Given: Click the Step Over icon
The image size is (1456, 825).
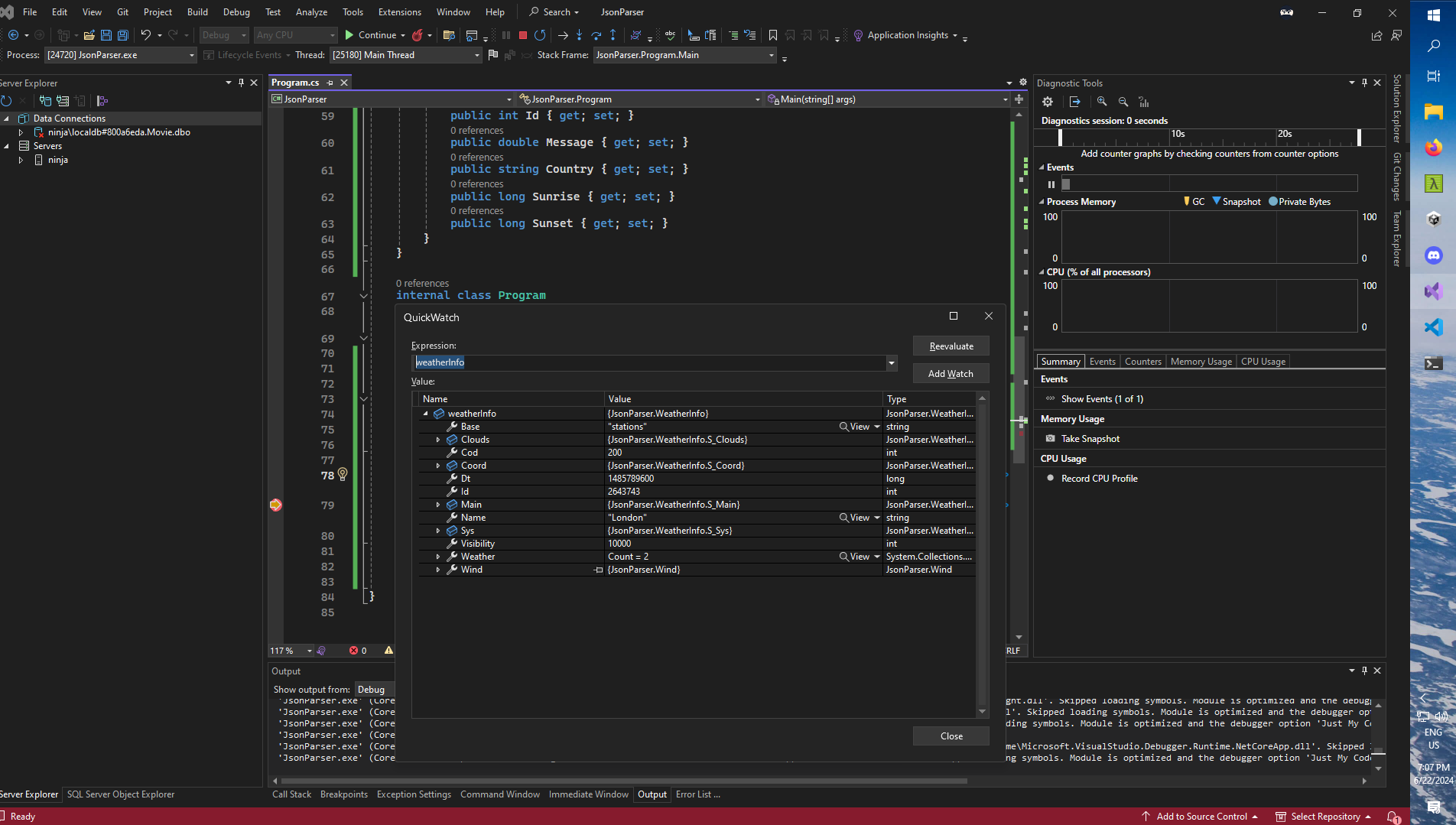Looking at the screenshot, I should 596,35.
